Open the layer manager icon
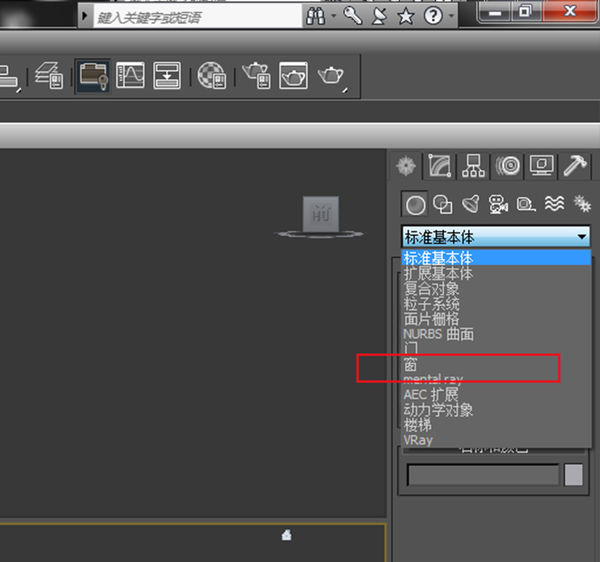Screen dimensions: 600x562 49,75
